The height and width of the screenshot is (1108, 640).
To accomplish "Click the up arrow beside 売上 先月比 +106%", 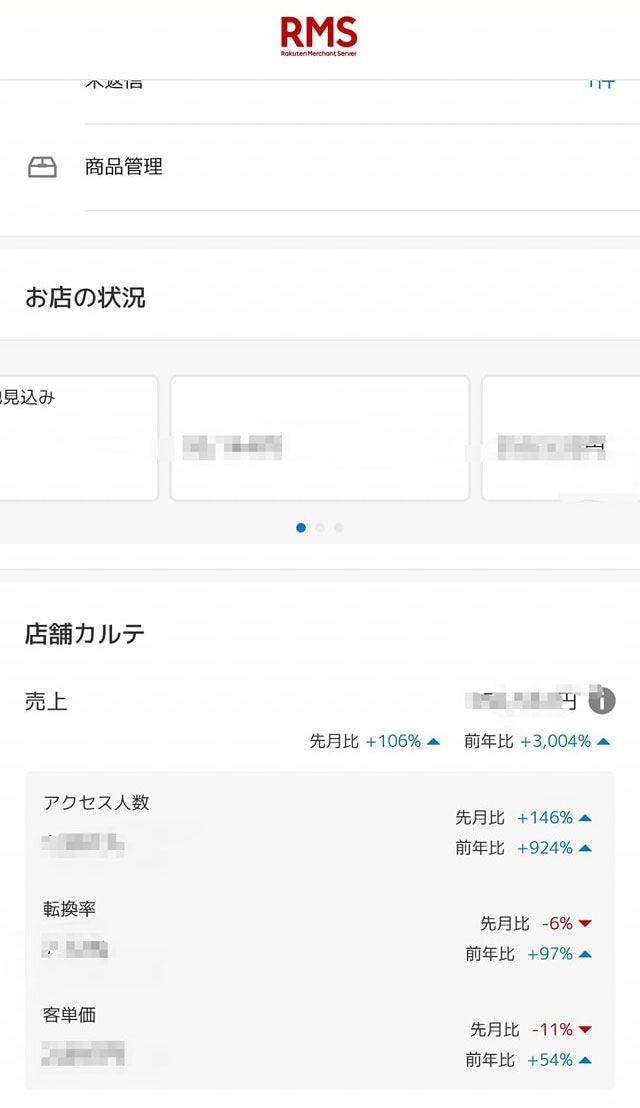I will pos(433,741).
